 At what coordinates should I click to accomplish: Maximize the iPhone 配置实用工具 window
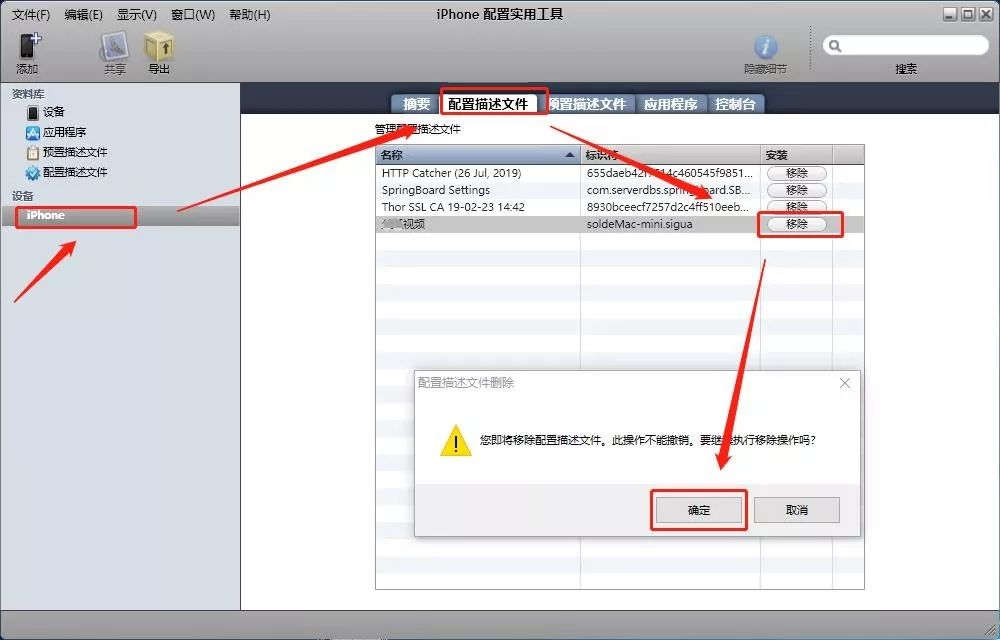(968, 15)
